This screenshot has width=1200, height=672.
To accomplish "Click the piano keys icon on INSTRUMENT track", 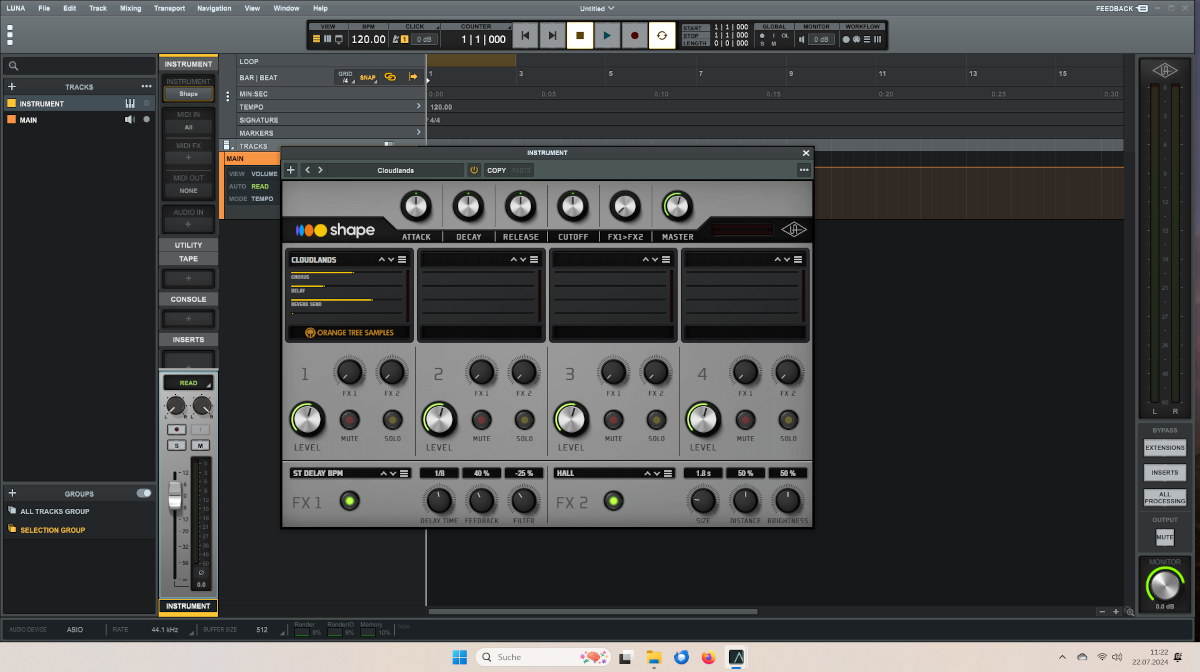I will (x=130, y=103).
